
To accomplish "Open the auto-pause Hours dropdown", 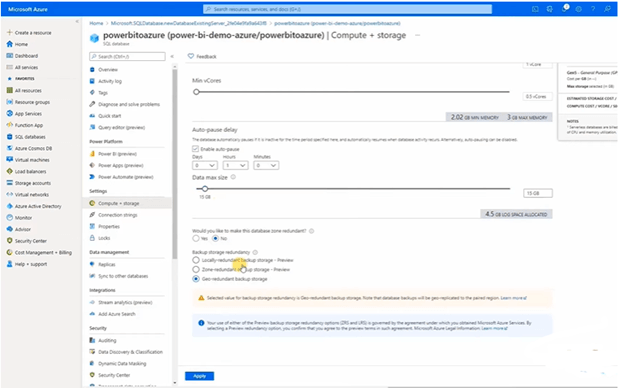I will [236, 165].
